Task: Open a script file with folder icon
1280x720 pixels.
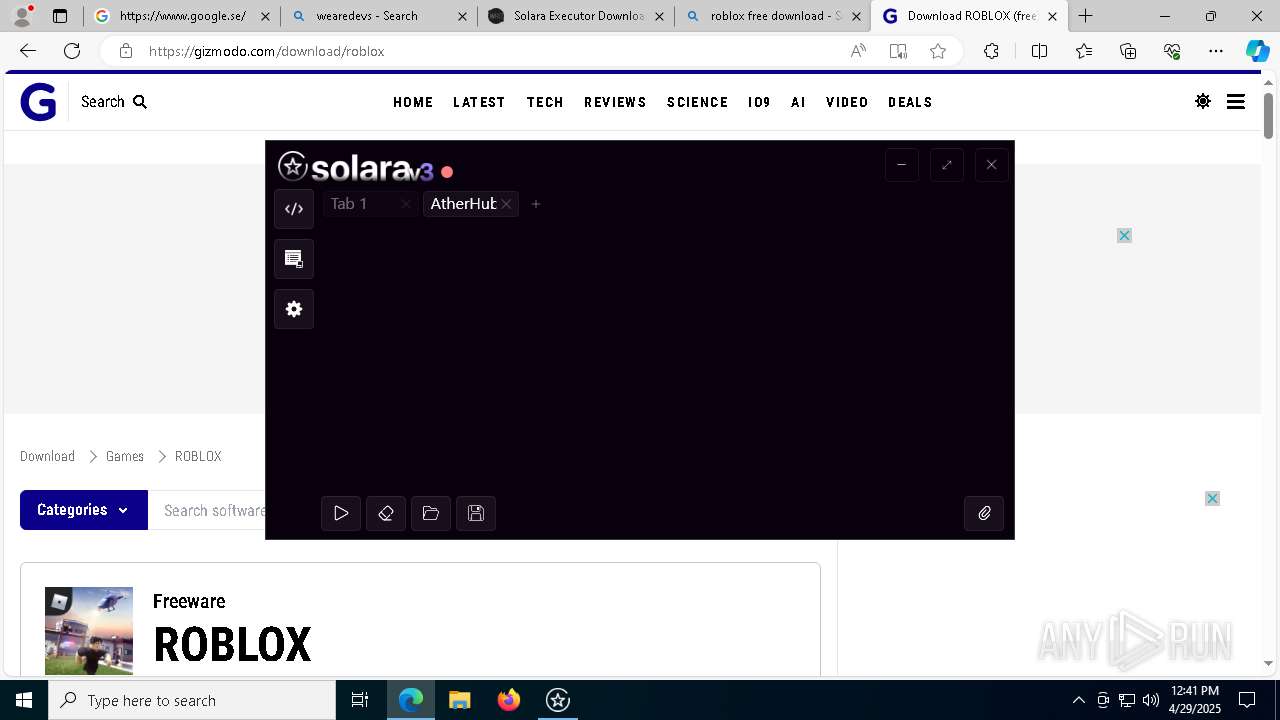Action: [x=431, y=513]
